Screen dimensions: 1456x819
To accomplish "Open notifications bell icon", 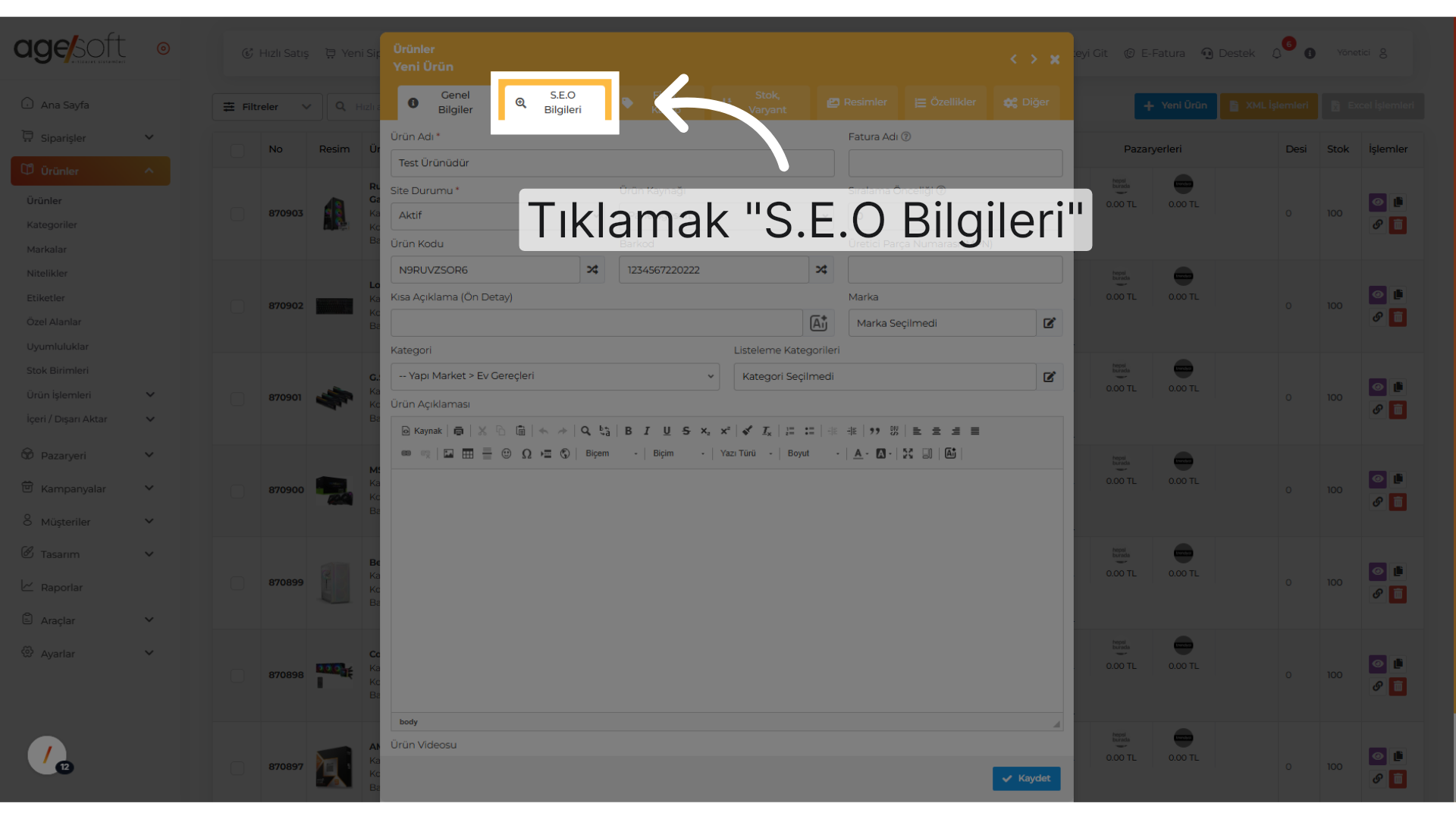I will click(1277, 53).
